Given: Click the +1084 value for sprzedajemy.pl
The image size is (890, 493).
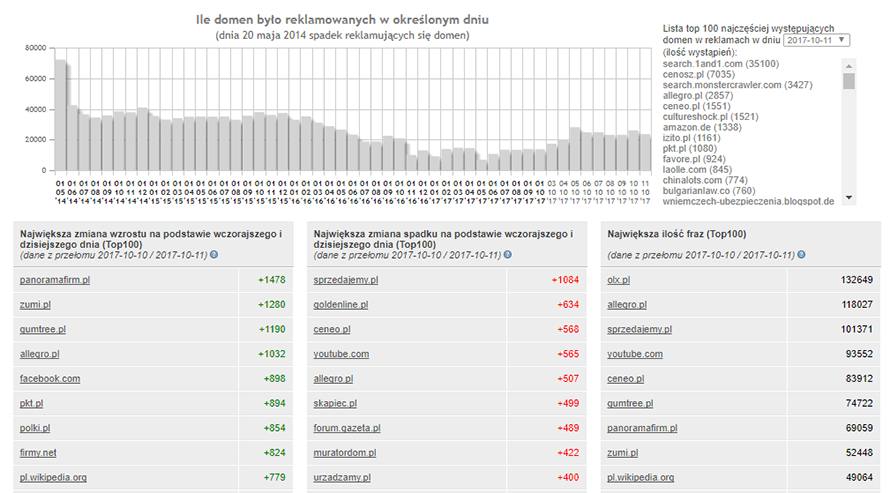Looking at the screenshot, I should (x=565, y=280).
